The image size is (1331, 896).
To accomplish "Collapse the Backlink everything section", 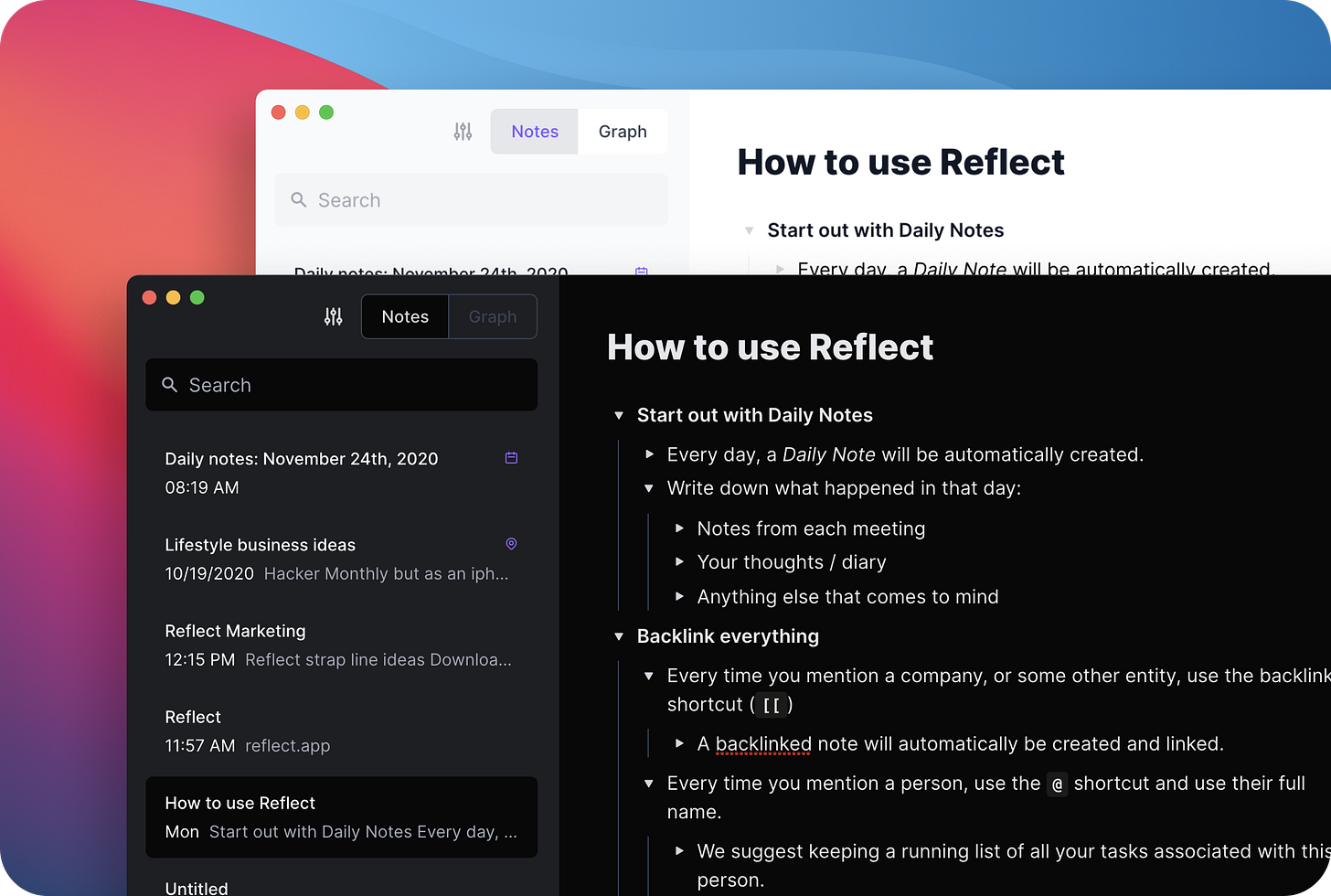I will coord(619,636).
